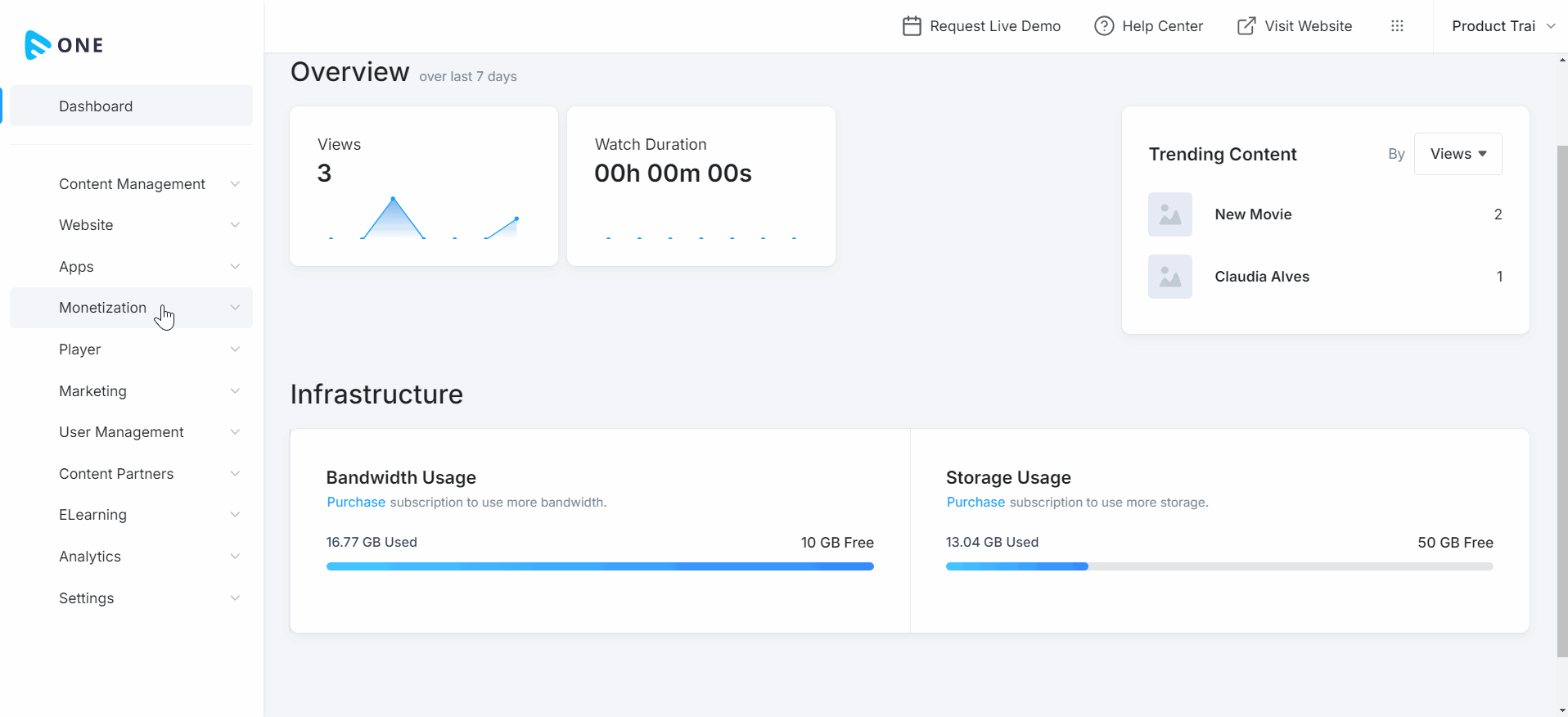Click the Help Center question mark icon
The height and width of the screenshot is (717, 1568).
(1104, 26)
